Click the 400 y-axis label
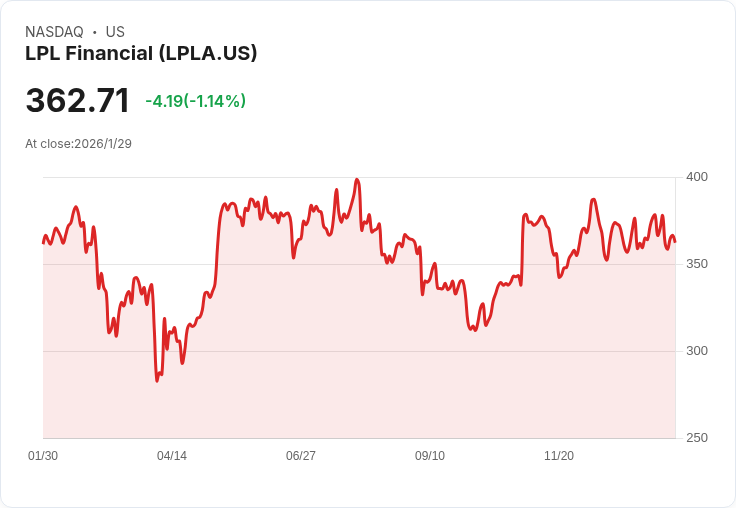 coord(697,177)
